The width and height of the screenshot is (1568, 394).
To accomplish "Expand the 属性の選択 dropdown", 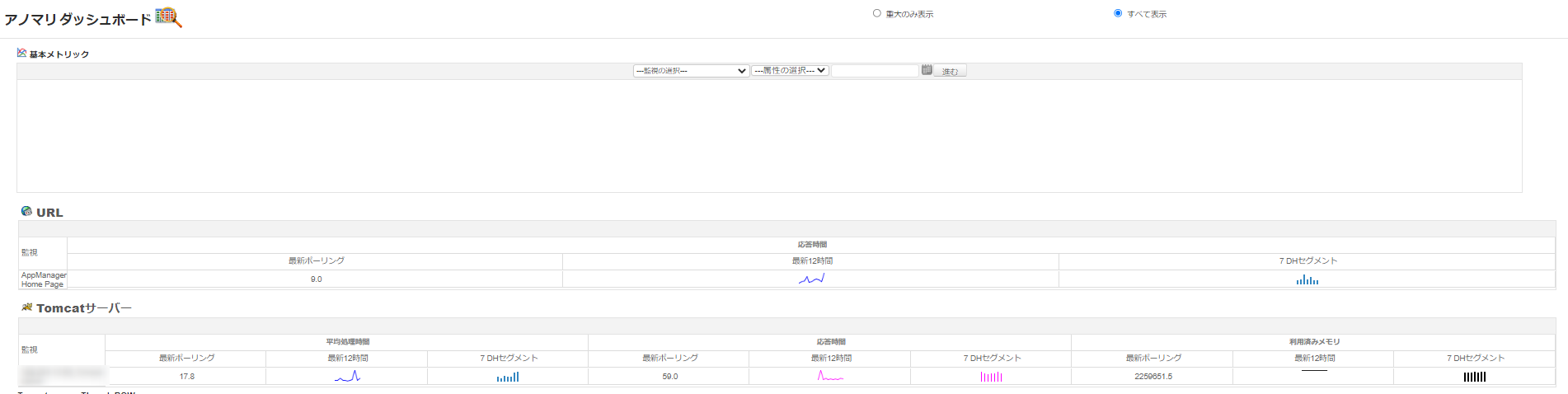I will [790, 71].
